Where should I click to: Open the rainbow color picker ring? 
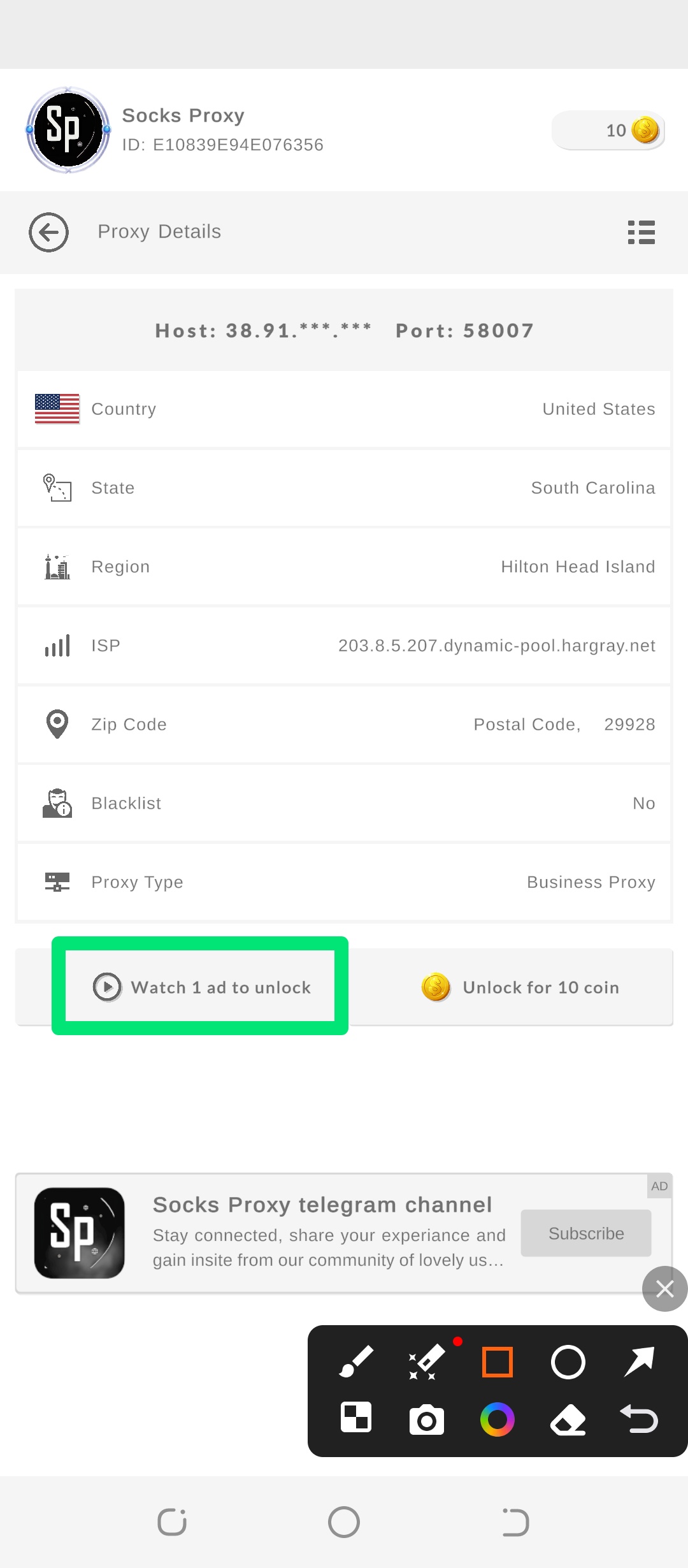click(x=498, y=1419)
